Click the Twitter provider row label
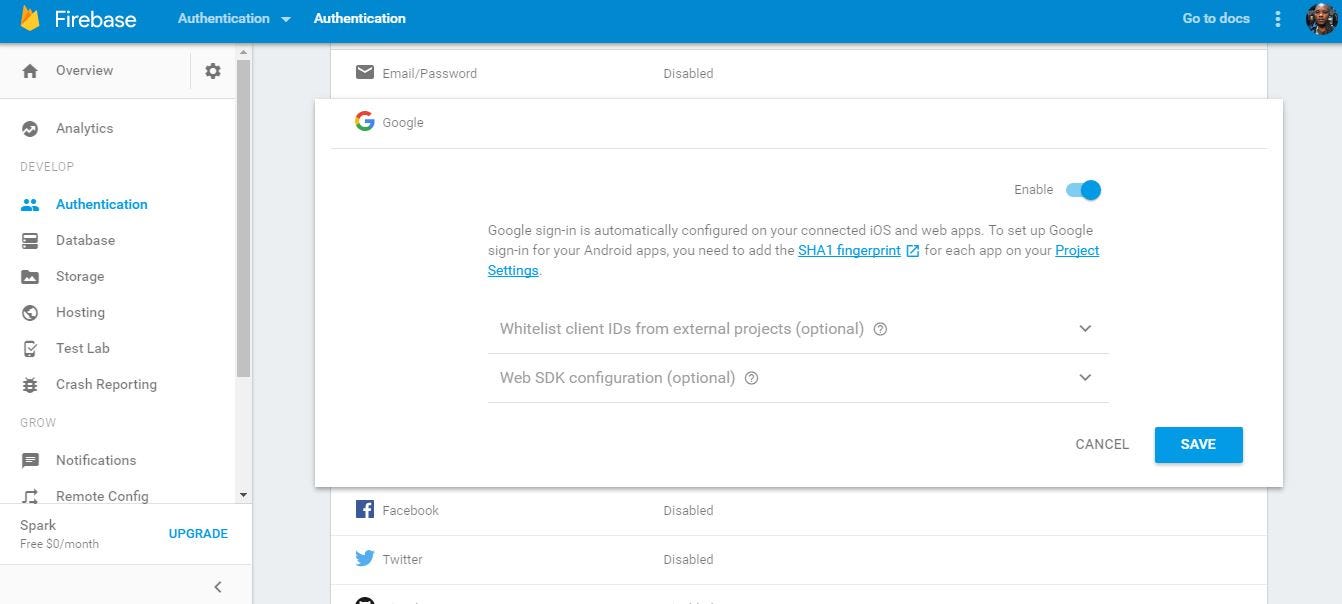This screenshot has height=604, width=1342. click(402, 559)
